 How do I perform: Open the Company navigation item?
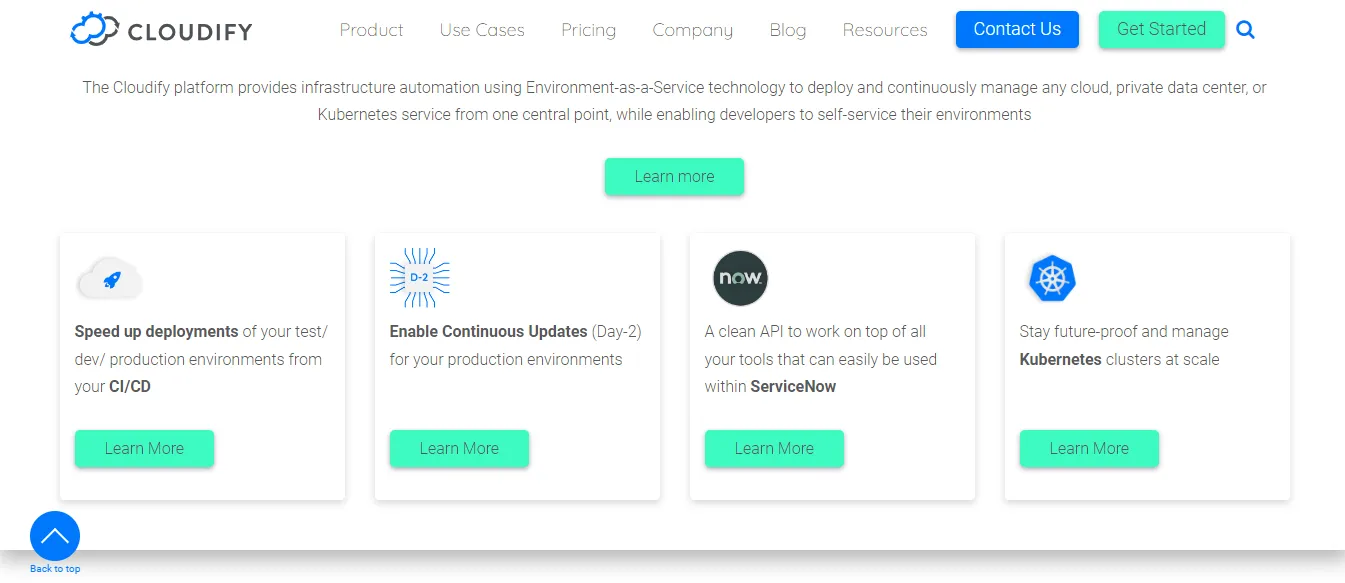pyautogui.click(x=692, y=30)
